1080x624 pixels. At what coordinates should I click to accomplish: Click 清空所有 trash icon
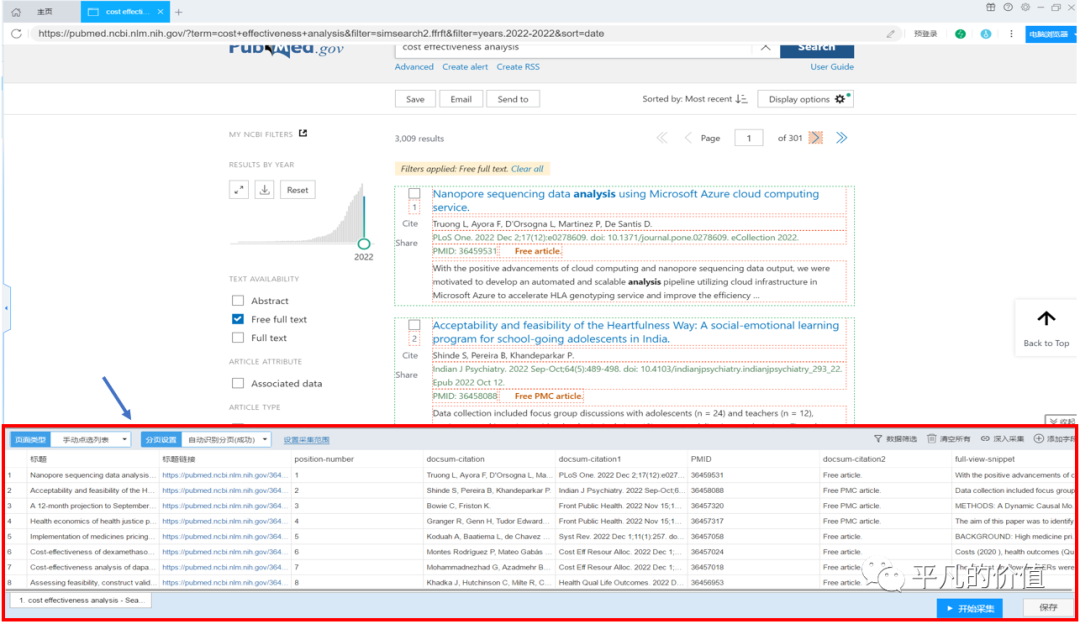click(931, 439)
